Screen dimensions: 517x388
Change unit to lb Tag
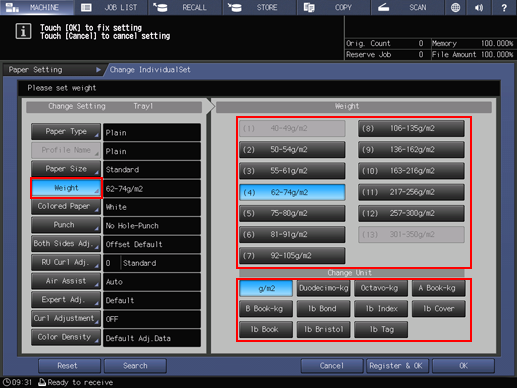[381, 330]
